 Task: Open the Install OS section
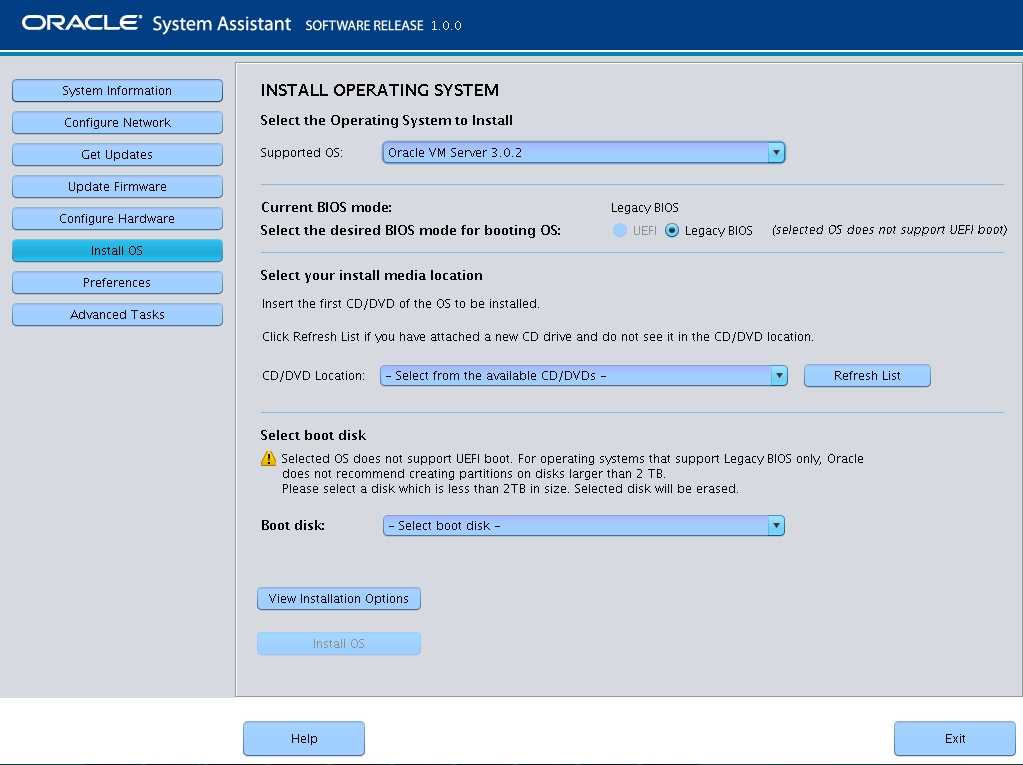[x=117, y=250]
